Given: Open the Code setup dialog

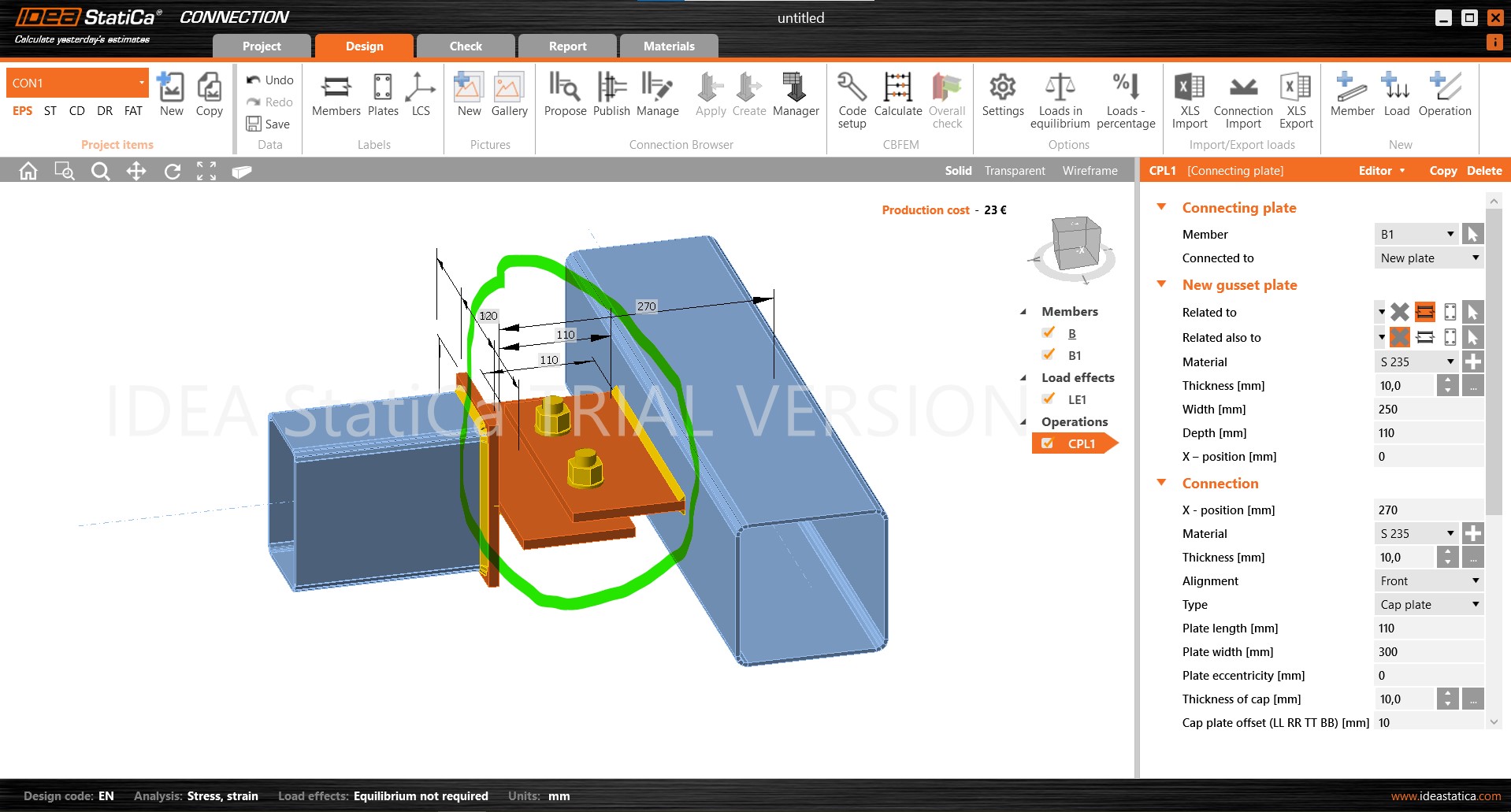Looking at the screenshot, I should point(851,98).
